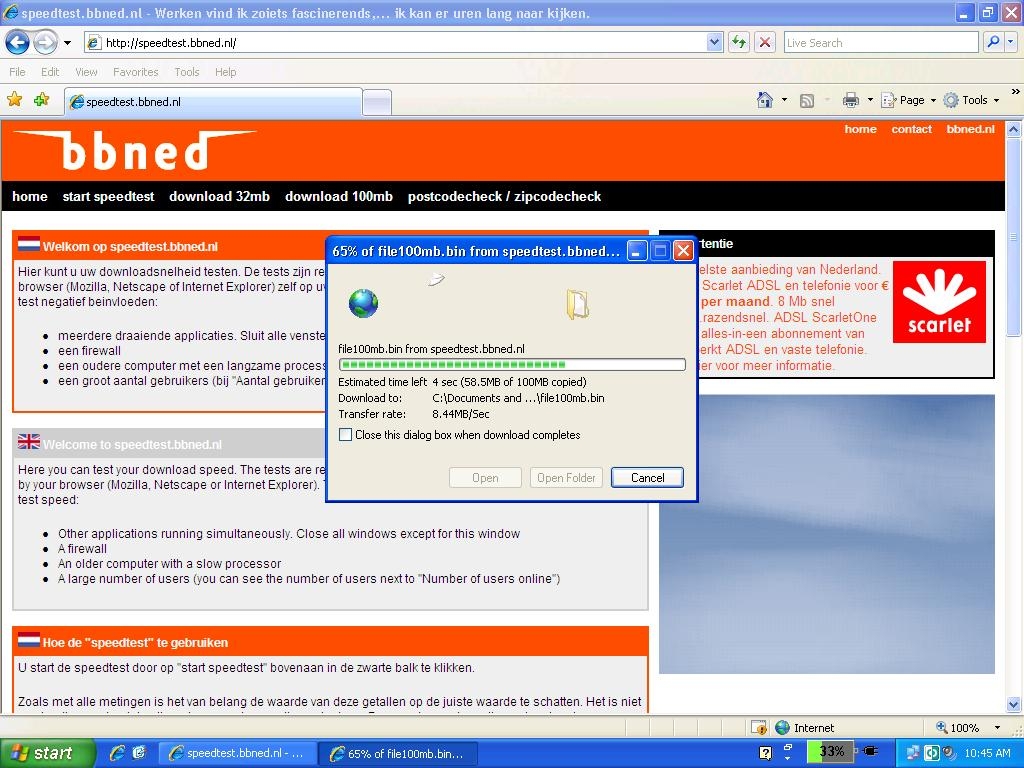Expand the address bar URL history dropdown
The height and width of the screenshot is (768, 1024).
(714, 43)
